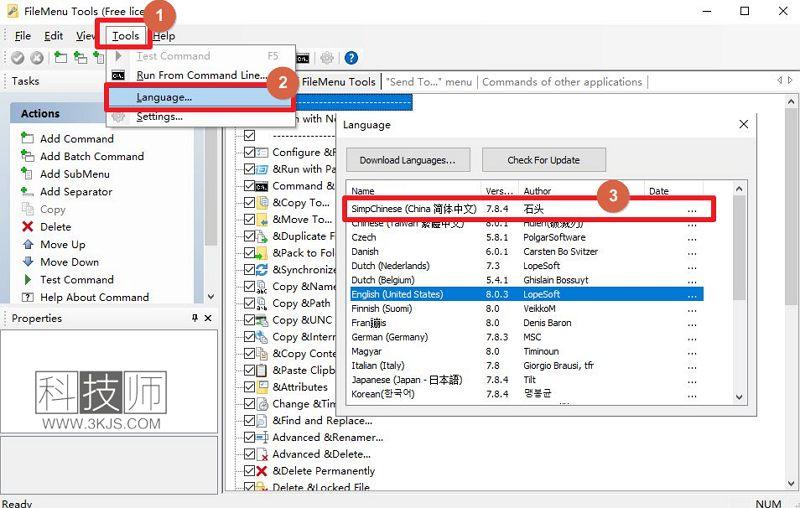Click the Name column header
Image resolution: width=800 pixels, height=508 pixels.
click(414, 191)
